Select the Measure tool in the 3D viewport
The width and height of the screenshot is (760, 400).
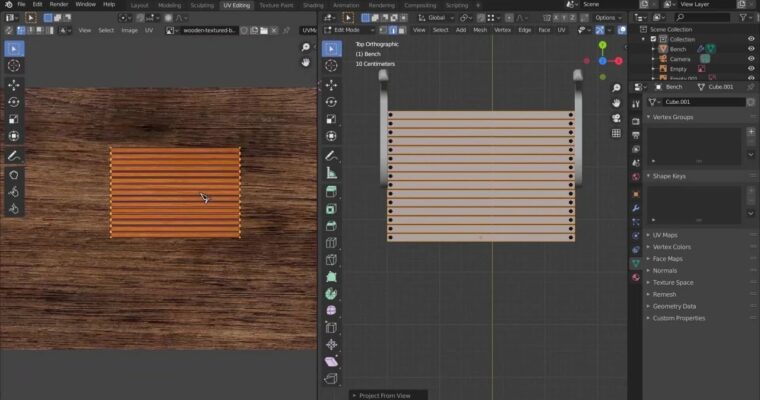click(x=332, y=173)
